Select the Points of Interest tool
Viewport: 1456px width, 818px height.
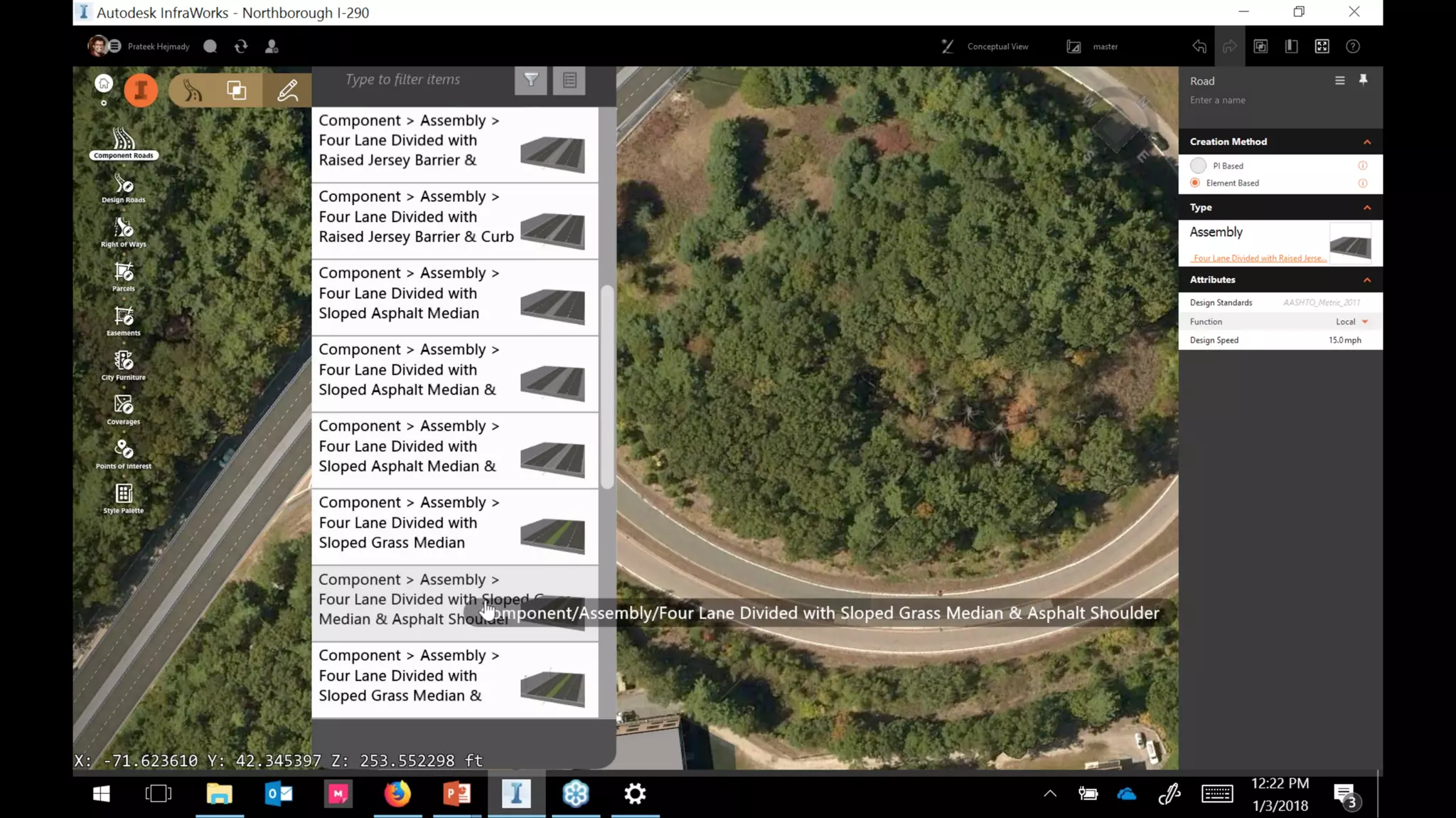[124, 455]
